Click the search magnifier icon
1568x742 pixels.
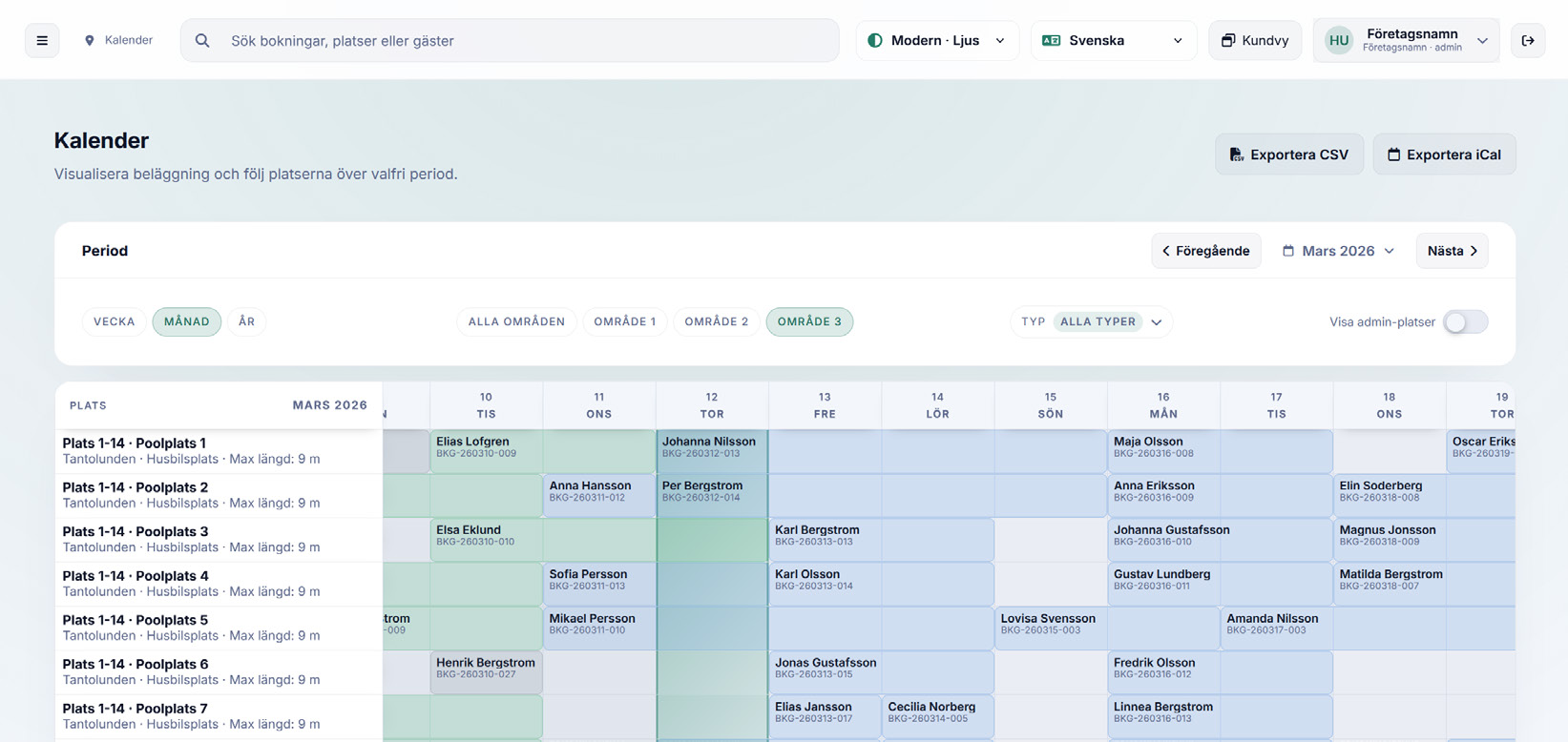pos(202,40)
